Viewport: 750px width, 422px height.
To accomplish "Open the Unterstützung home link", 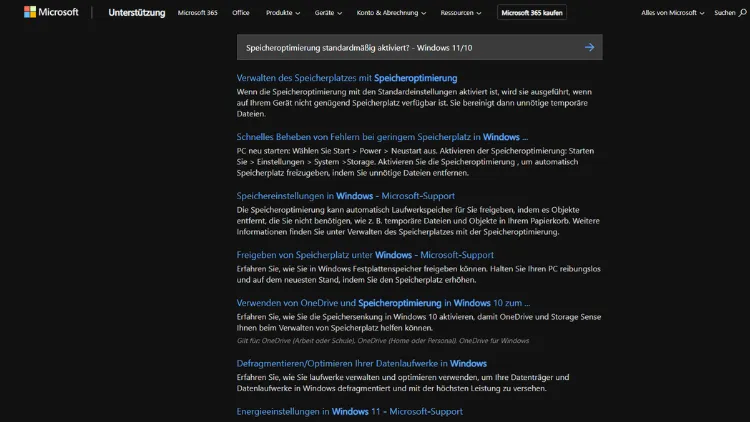I will pos(137,13).
